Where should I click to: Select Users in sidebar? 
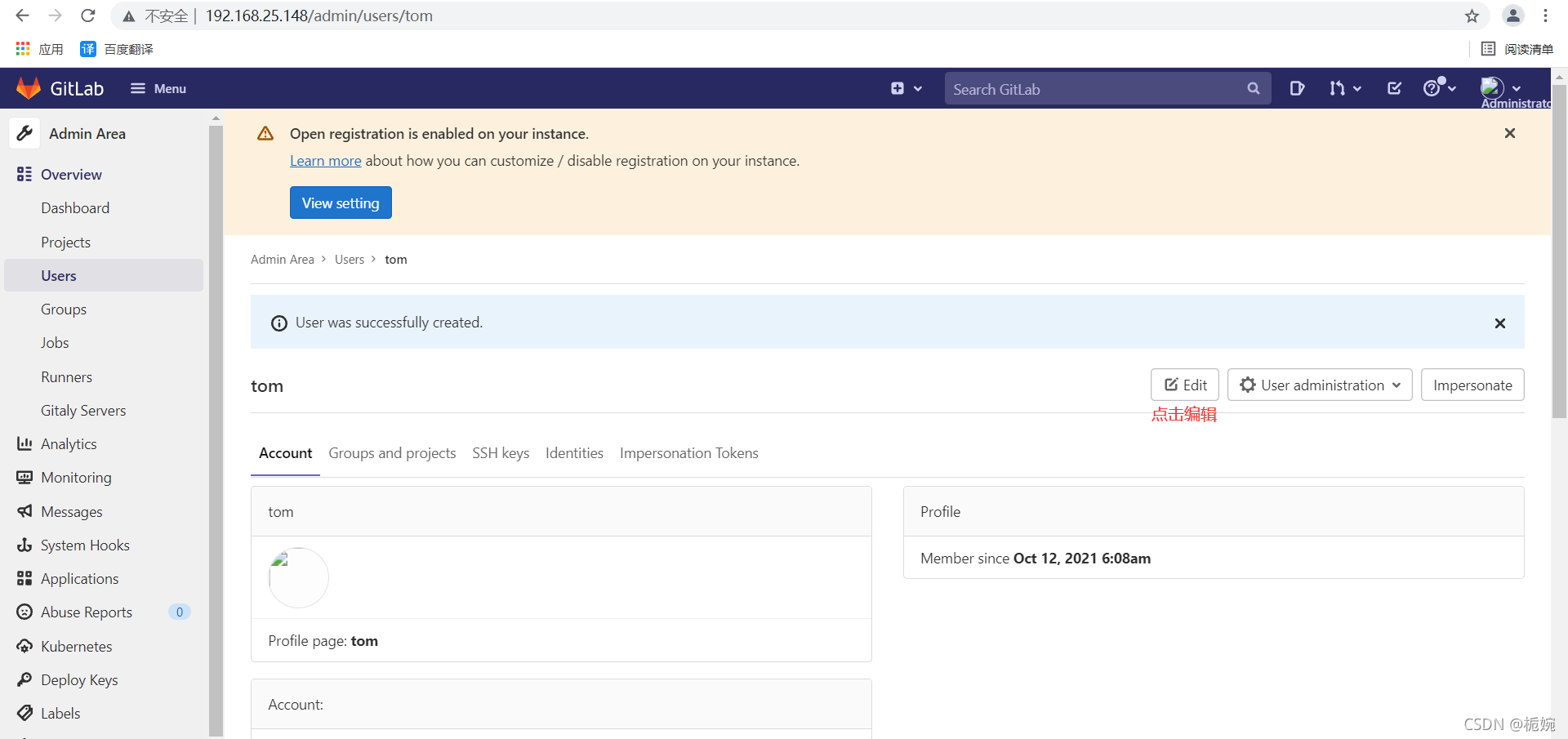point(104,276)
